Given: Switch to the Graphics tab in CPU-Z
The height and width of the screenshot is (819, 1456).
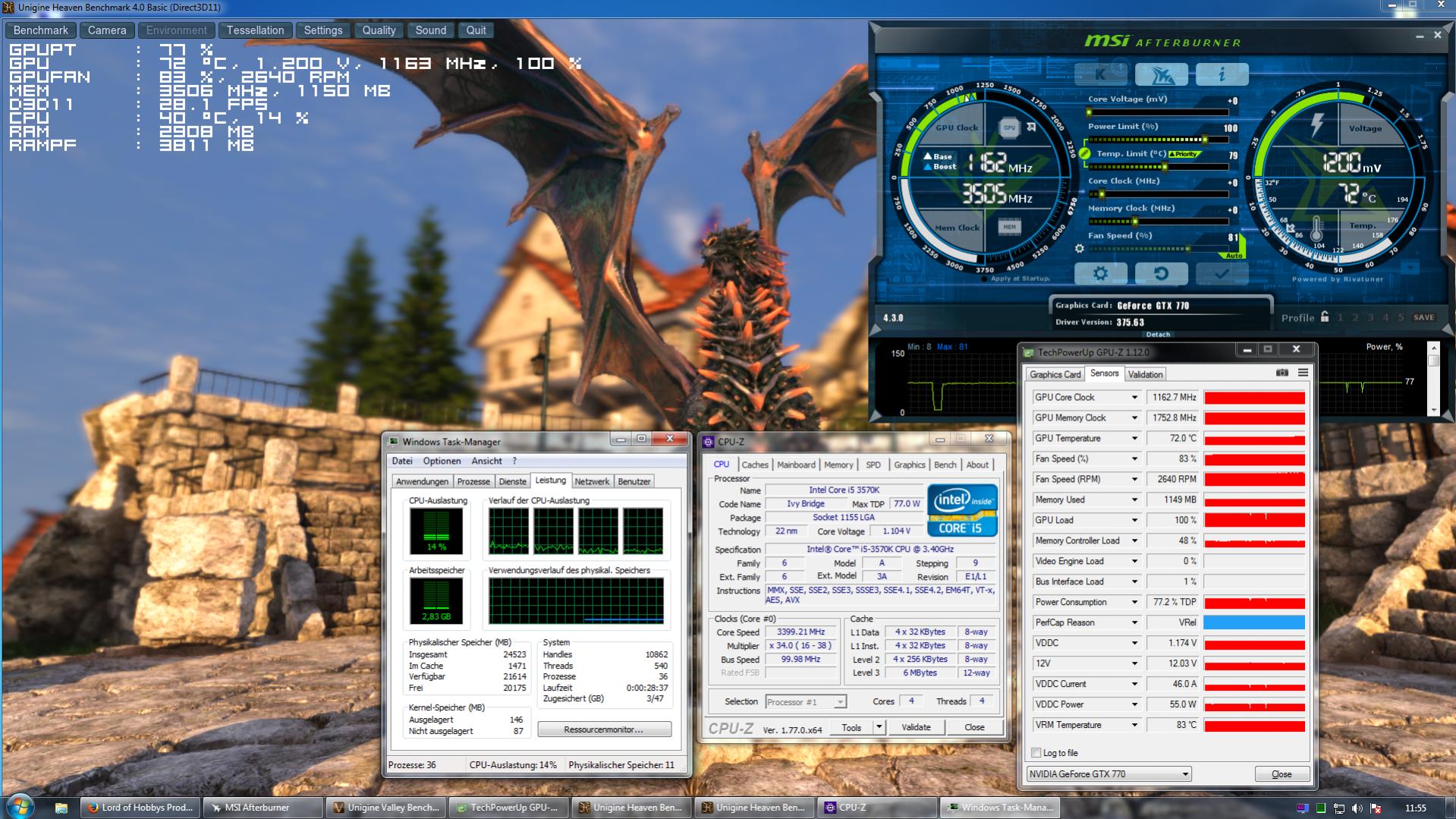Looking at the screenshot, I should point(909,465).
